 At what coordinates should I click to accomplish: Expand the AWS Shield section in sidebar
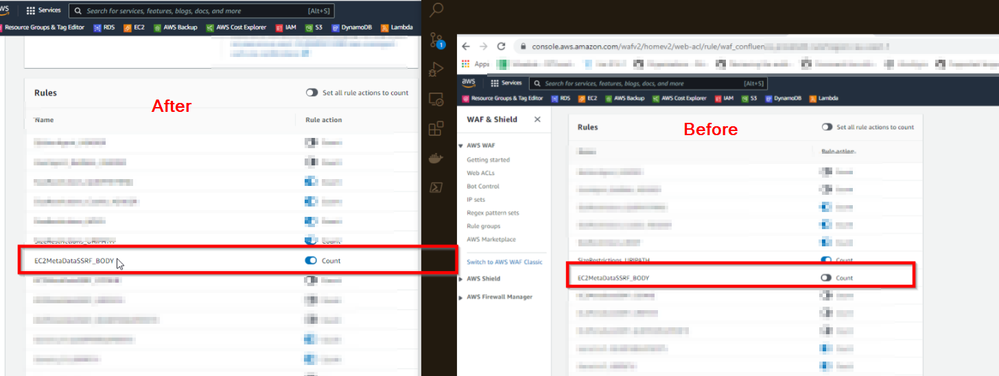click(x=461, y=278)
